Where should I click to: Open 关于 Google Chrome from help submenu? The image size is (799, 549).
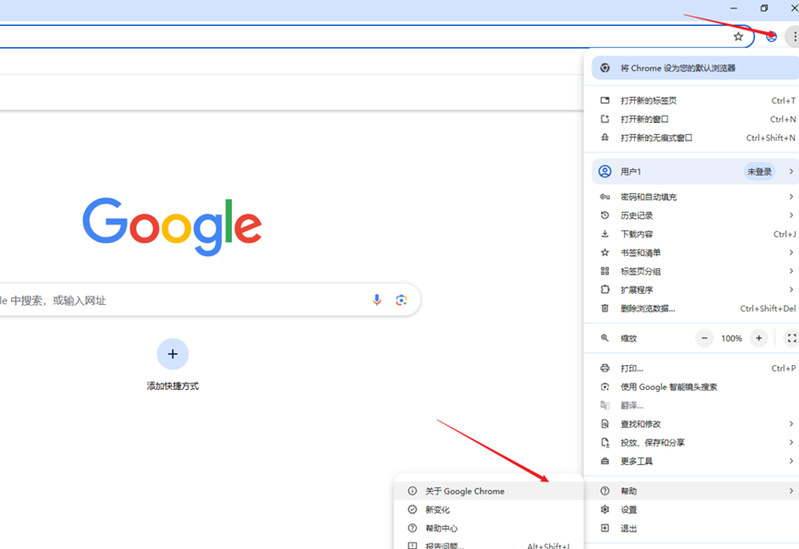coord(464,491)
